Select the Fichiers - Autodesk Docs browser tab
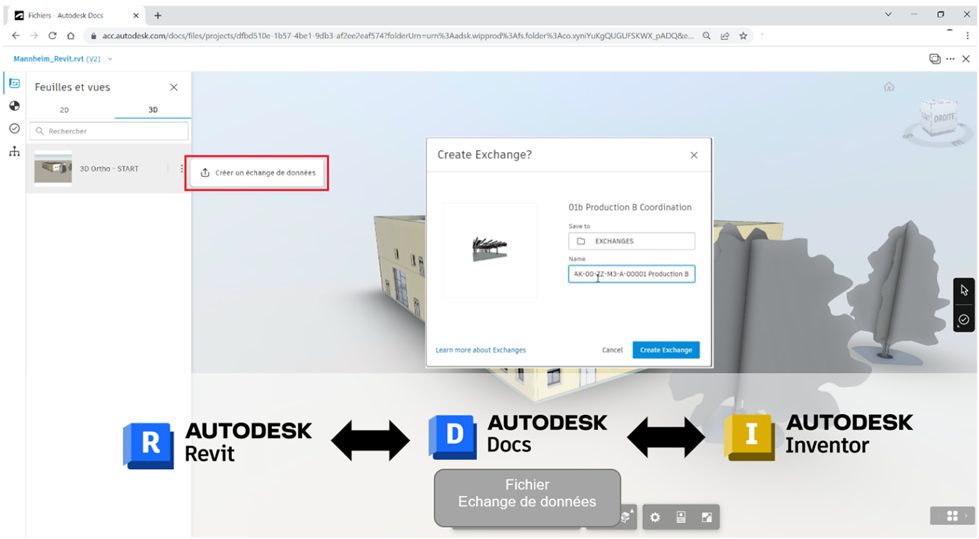The image size is (979, 539). (75, 16)
